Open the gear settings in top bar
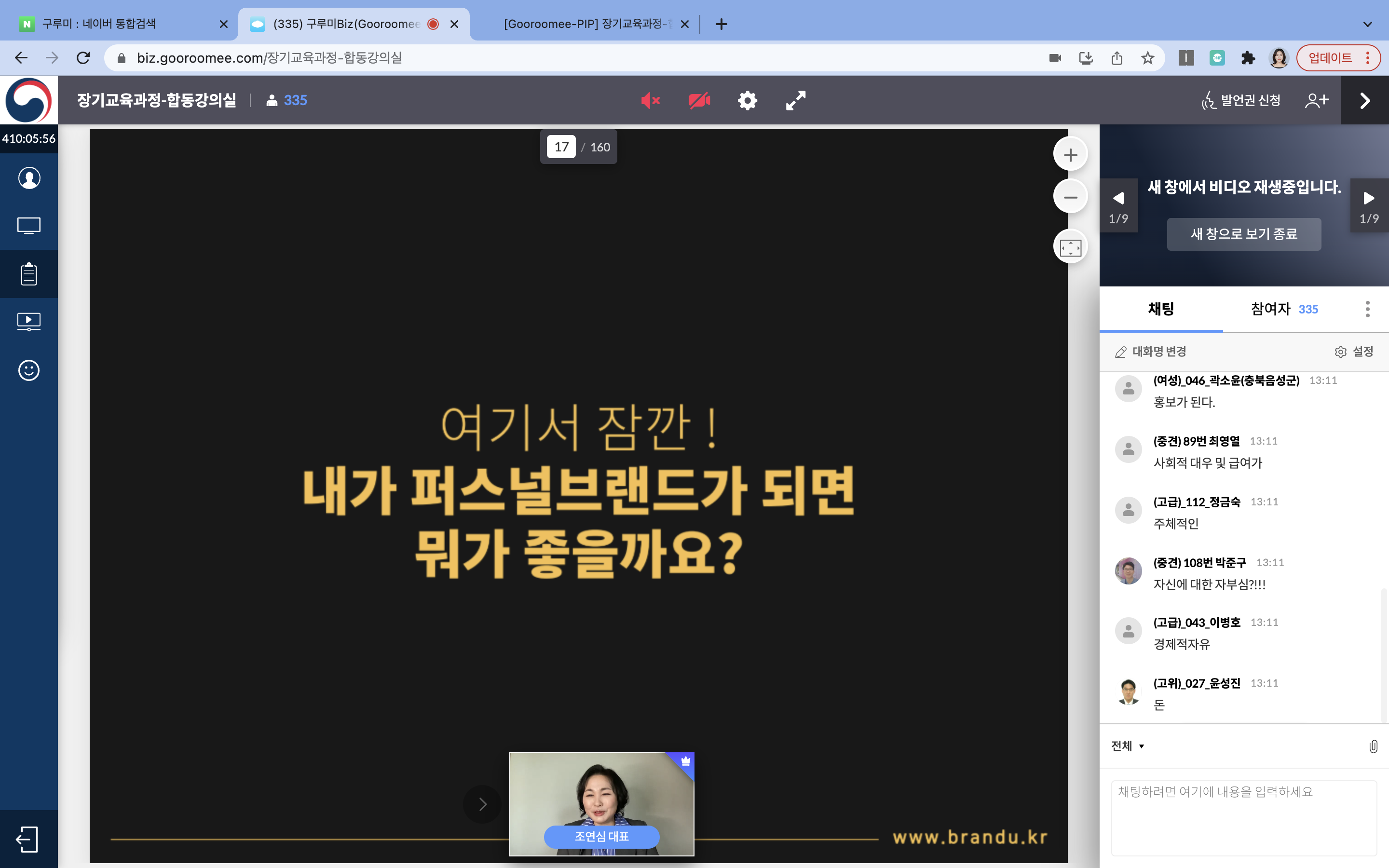The width and height of the screenshot is (1389, 868). [747, 100]
